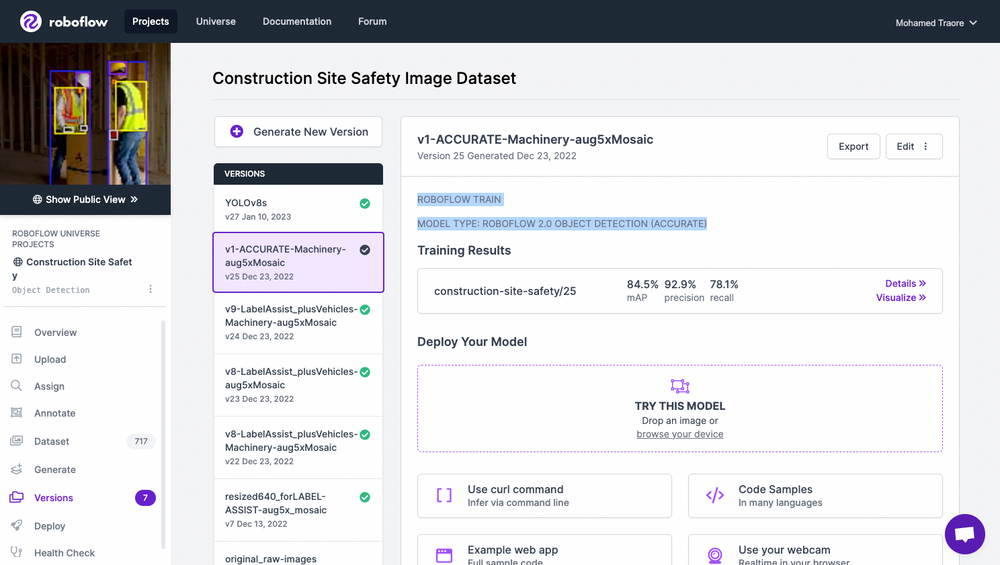Click the green checkmark on version v23

(365, 372)
